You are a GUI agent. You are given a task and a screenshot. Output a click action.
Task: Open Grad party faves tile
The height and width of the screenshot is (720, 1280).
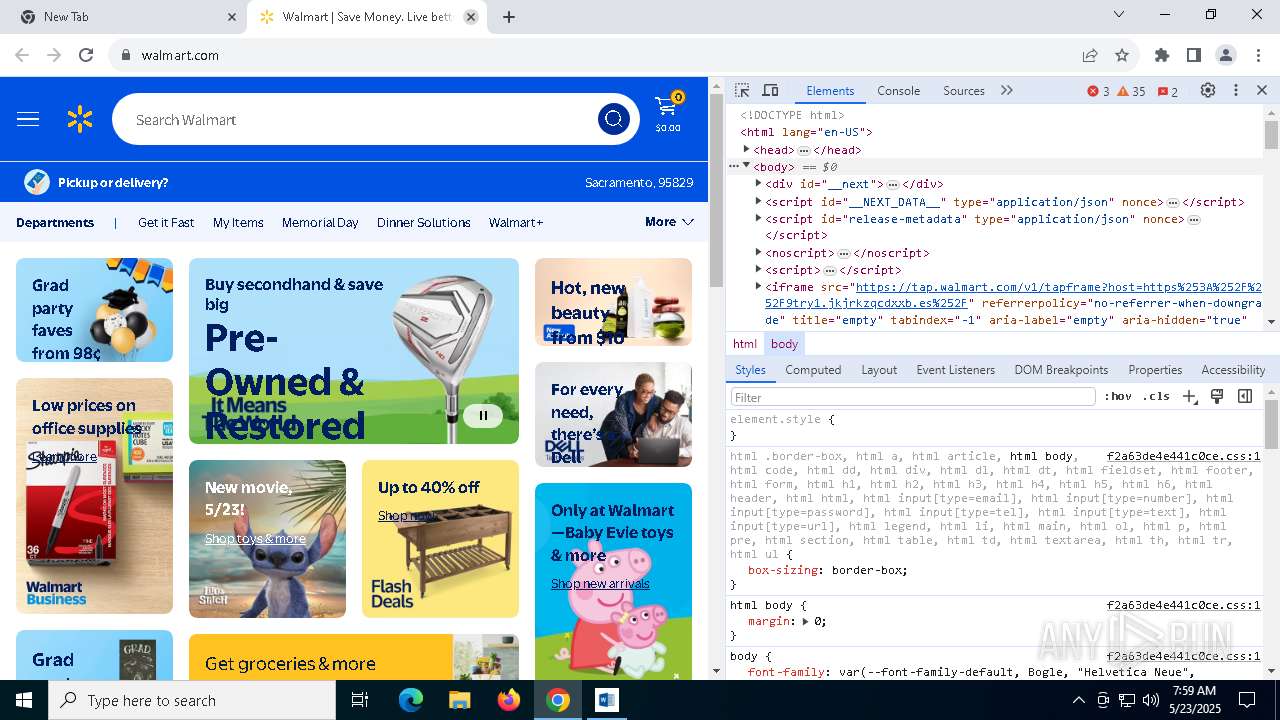(x=94, y=310)
